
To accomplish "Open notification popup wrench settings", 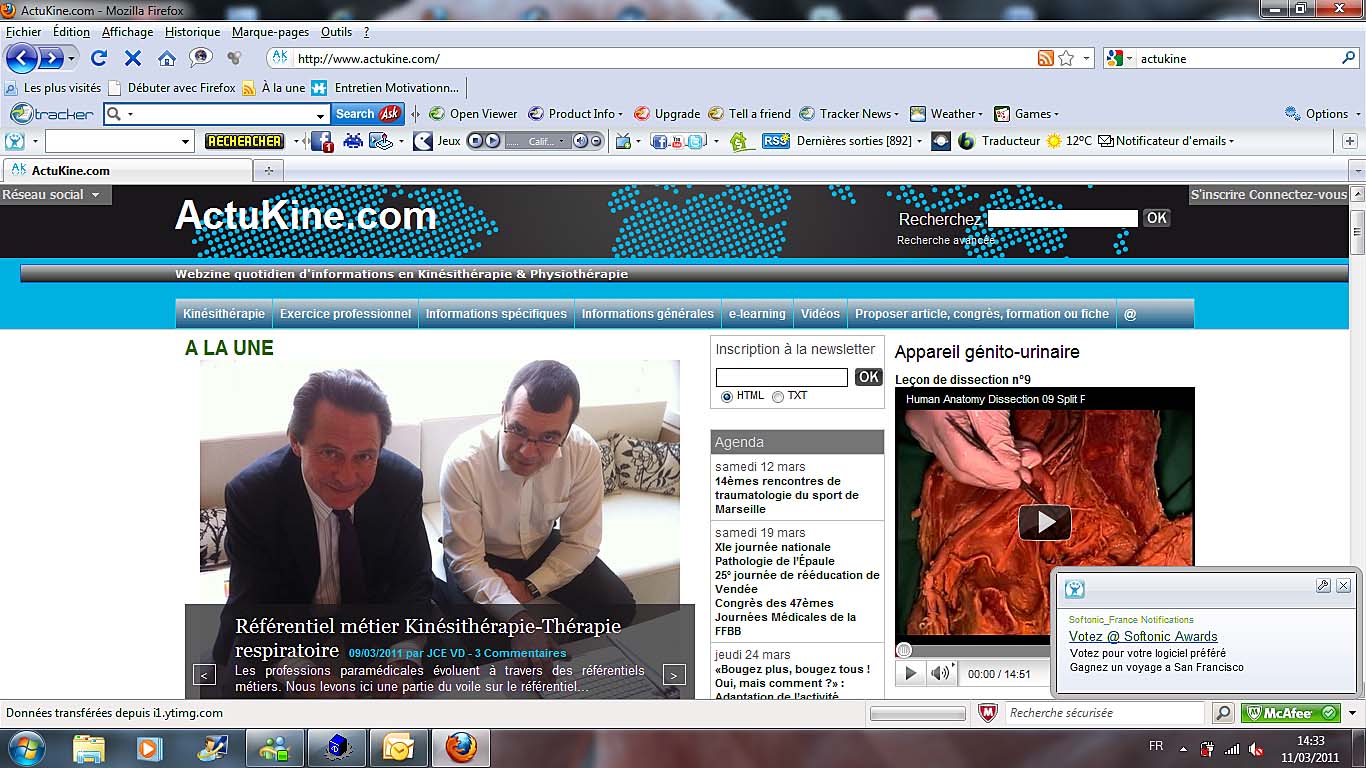I will [x=1323, y=586].
